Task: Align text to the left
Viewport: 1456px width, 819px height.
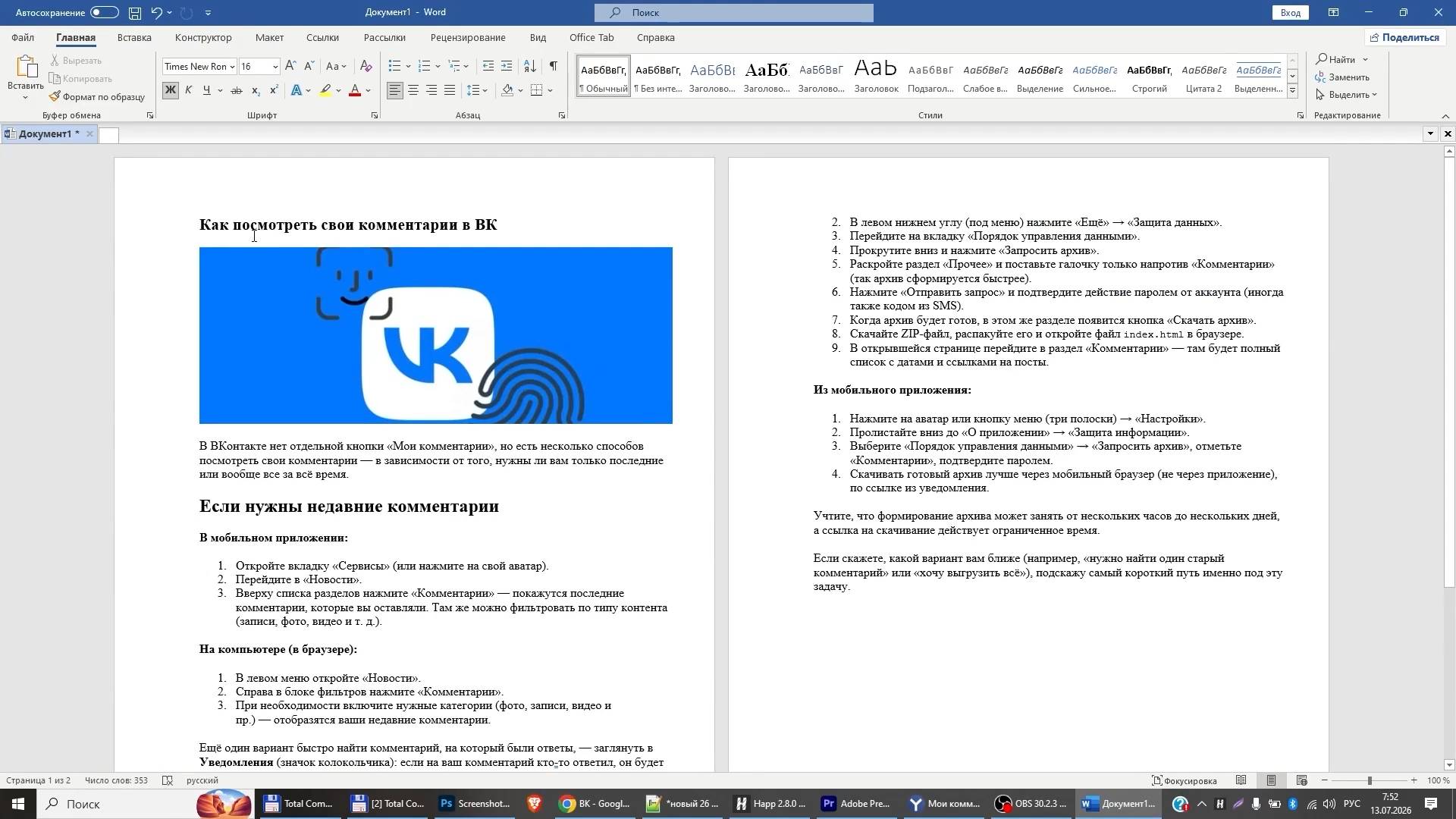Action: click(395, 90)
